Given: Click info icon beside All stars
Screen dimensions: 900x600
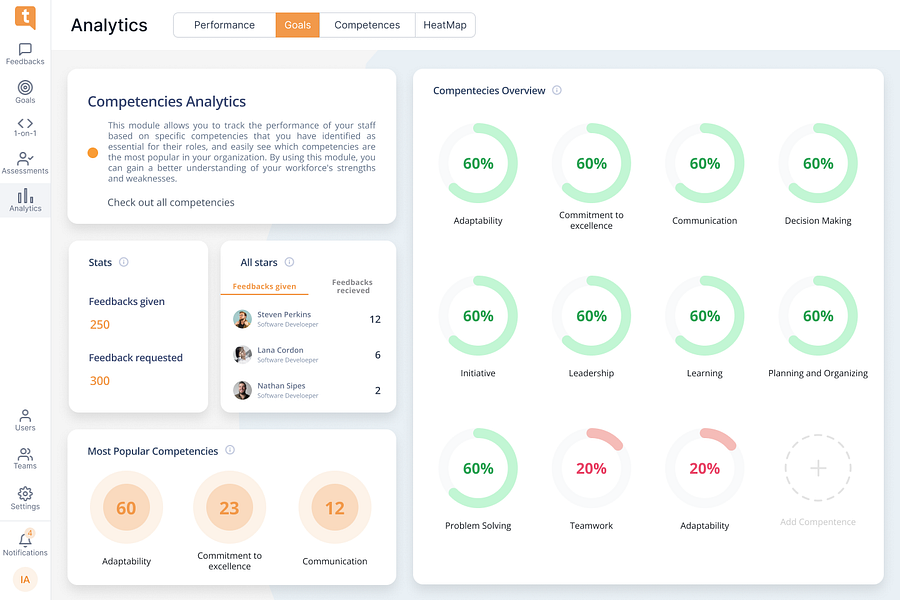Looking at the screenshot, I should coord(289,262).
